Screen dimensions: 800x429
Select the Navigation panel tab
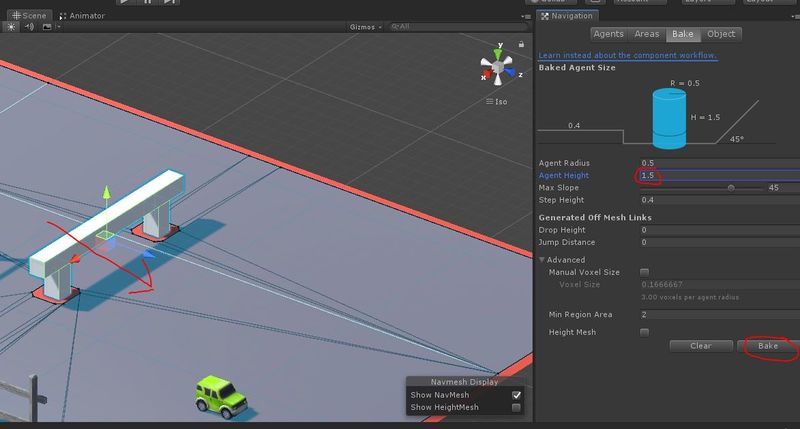[567, 16]
